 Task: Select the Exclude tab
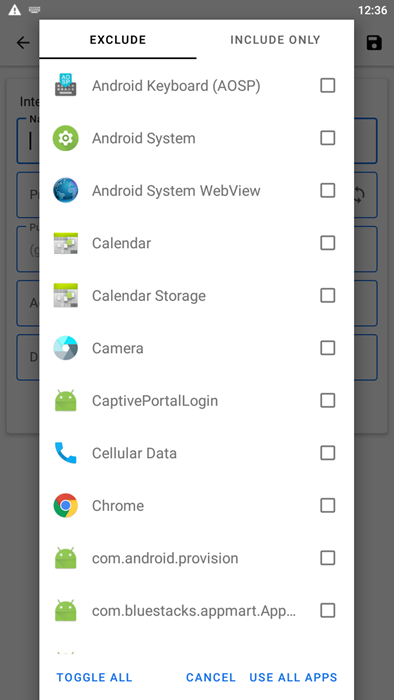[x=118, y=40]
